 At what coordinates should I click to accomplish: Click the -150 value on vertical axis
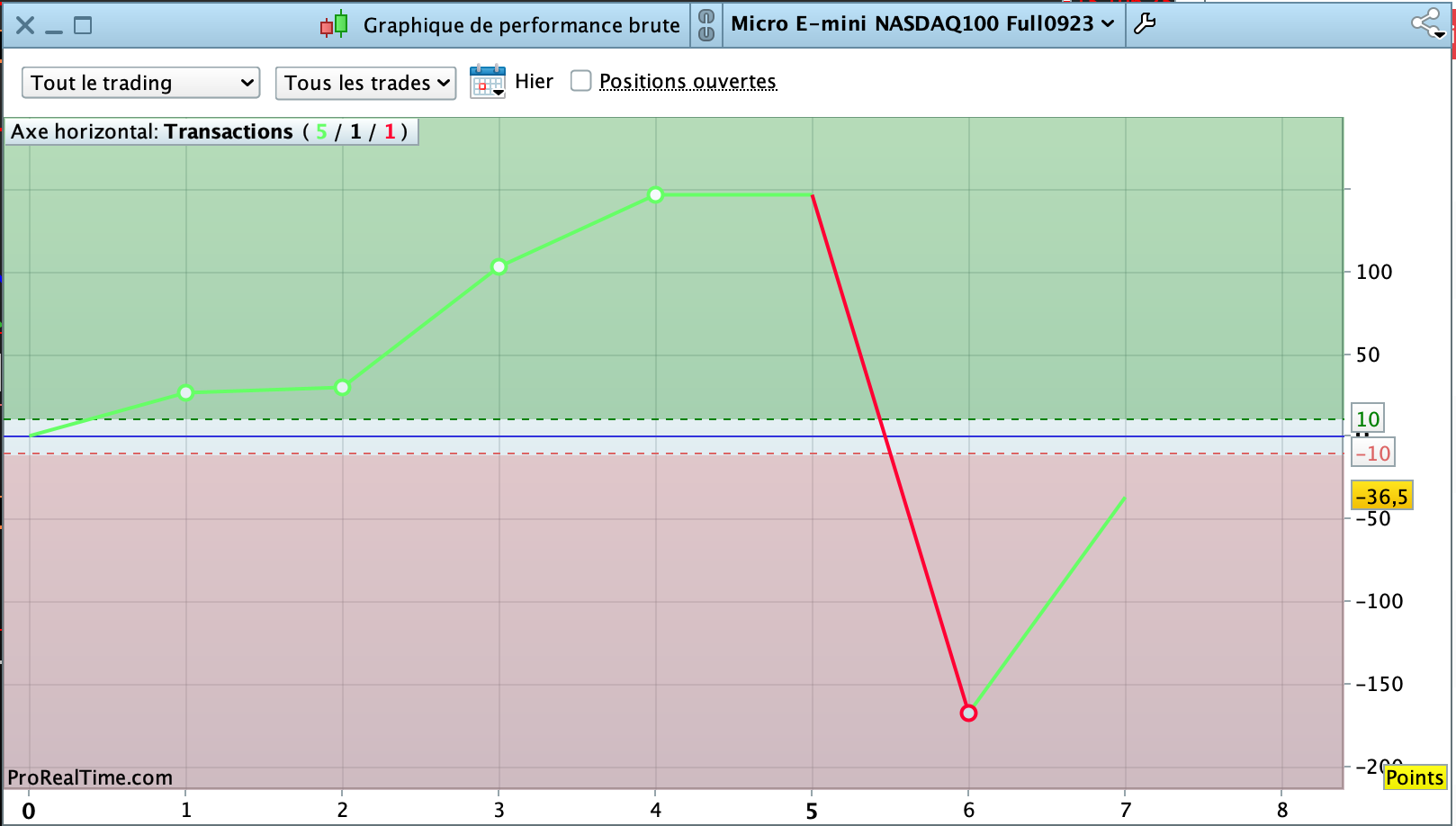coord(1380,684)
